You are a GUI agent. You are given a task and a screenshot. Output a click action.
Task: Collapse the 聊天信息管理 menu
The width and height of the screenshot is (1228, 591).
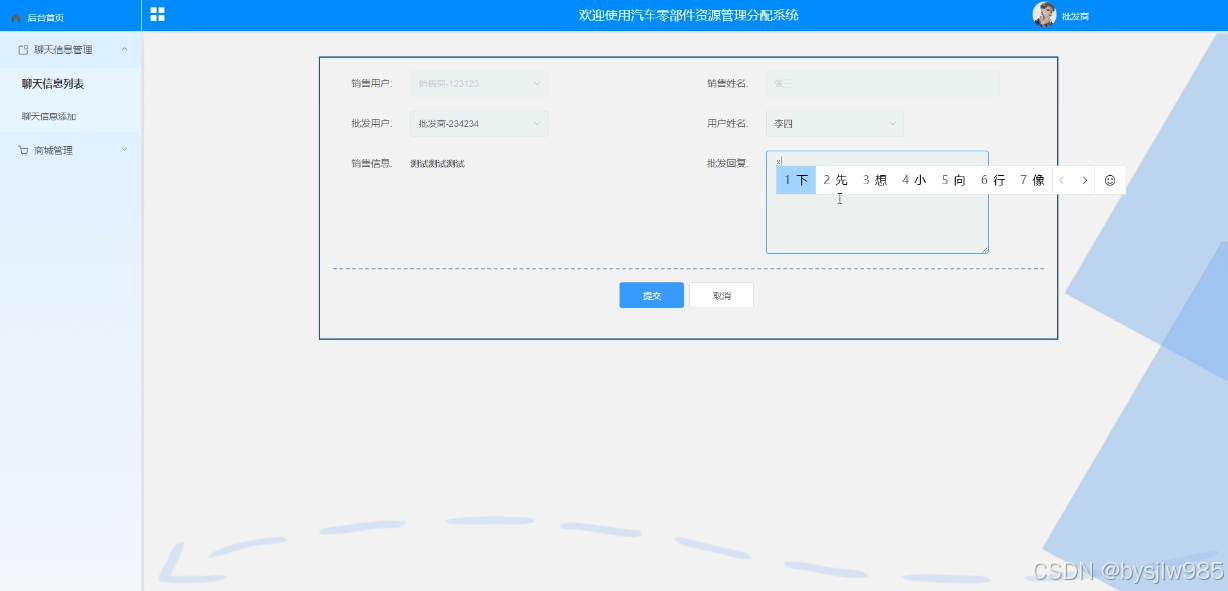click(x=70, y=49)
